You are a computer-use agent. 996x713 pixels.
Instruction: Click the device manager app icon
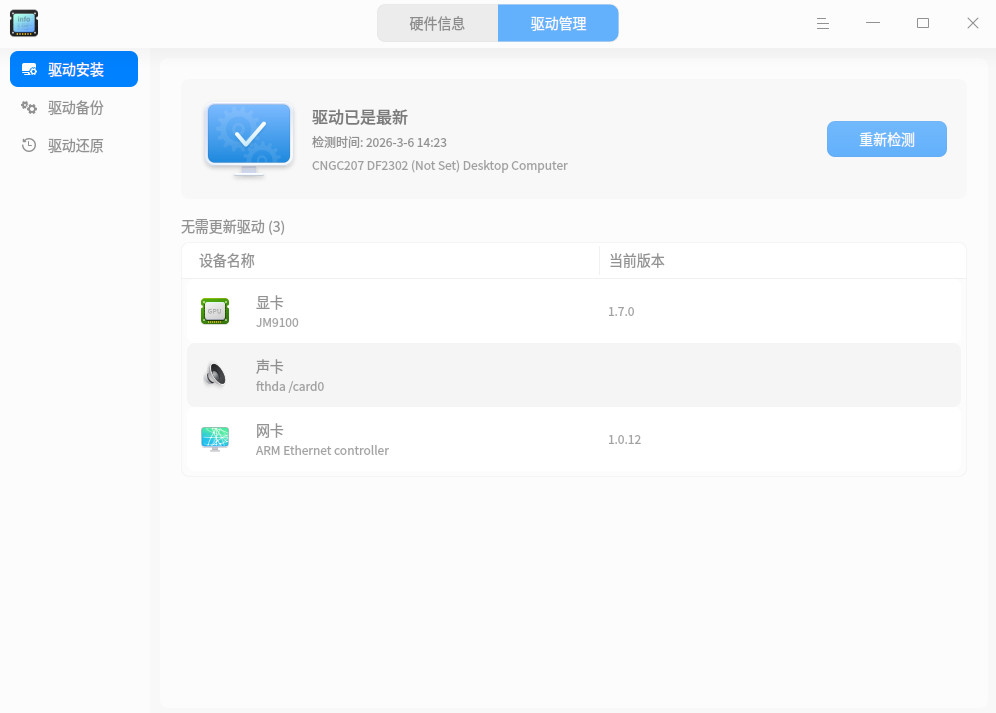[24, 24]
